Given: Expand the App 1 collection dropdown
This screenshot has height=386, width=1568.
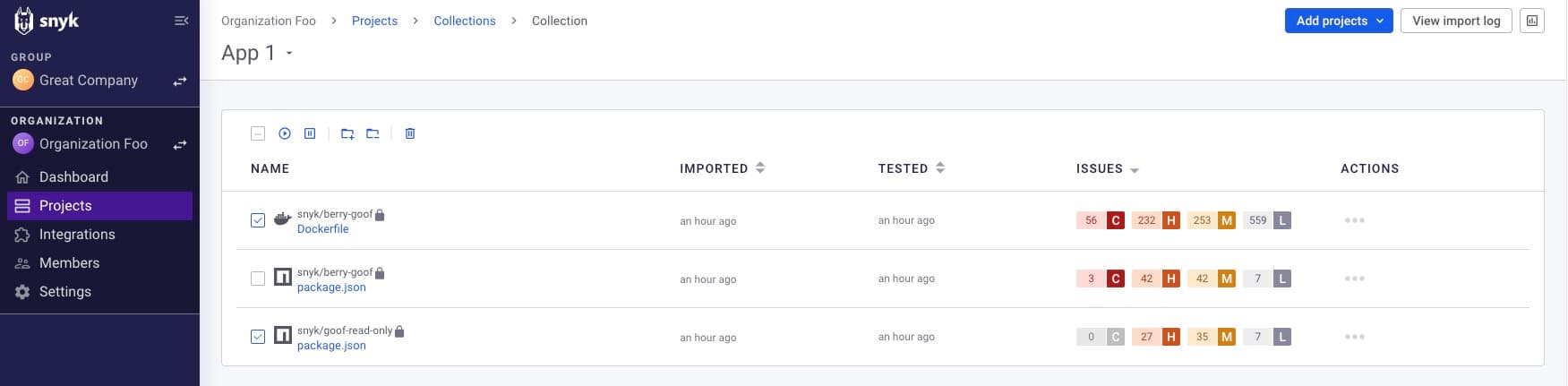Looking at the screenshot, I should [x=289, y=54].
